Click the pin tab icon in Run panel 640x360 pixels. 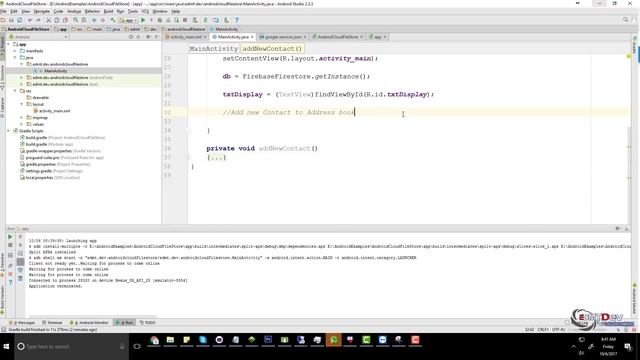[x=10, y=266]
